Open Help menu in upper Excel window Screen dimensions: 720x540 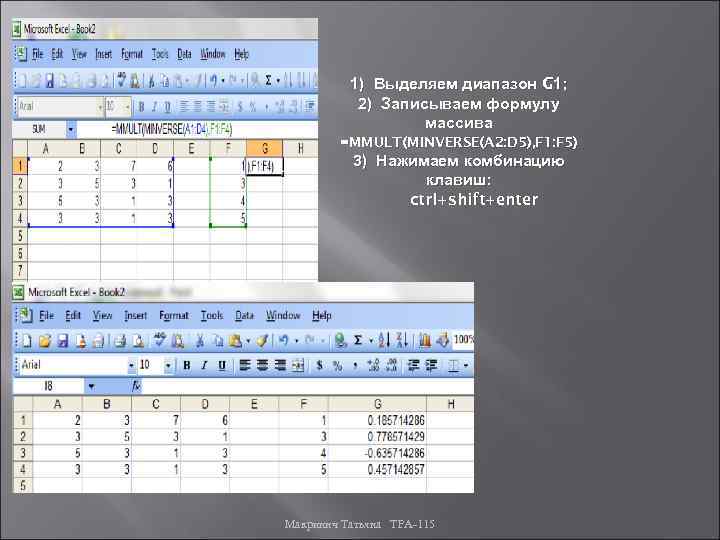241,54
